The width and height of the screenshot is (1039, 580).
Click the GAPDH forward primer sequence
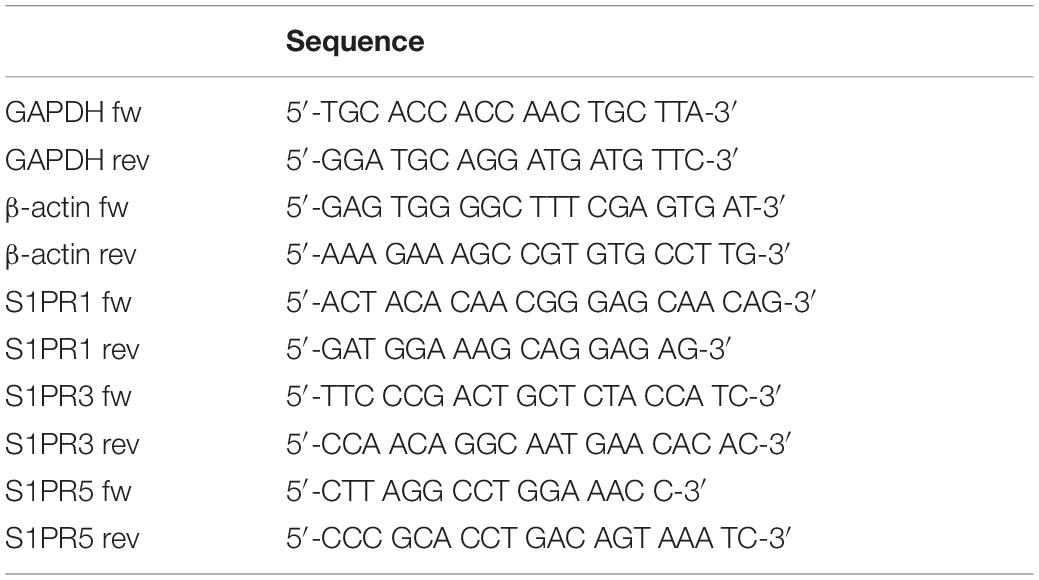(511, 112)
